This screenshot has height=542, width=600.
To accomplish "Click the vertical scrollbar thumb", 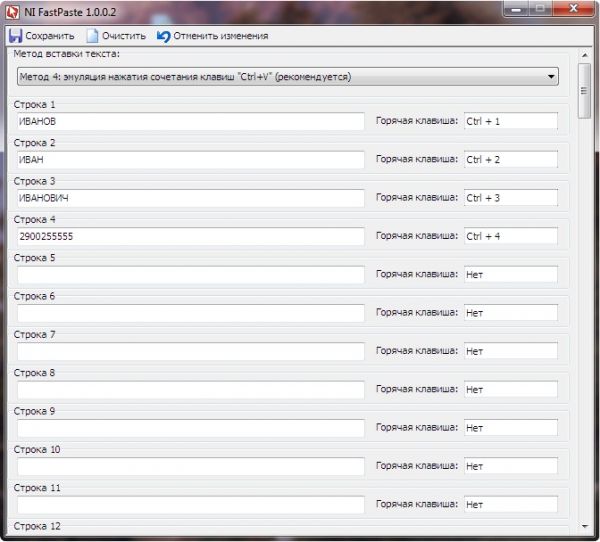I will click(x=584, y=91).
